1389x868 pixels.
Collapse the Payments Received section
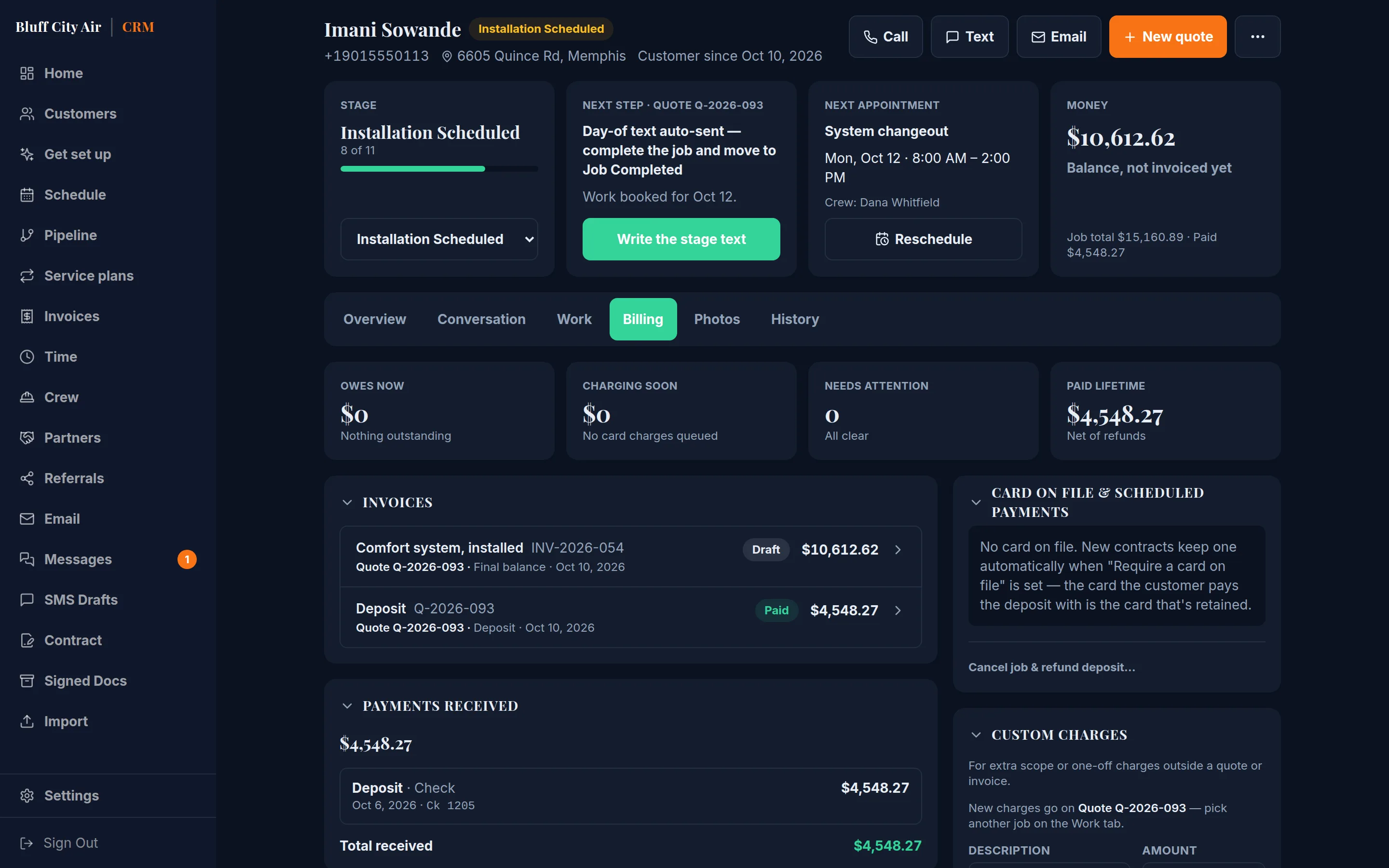tap(347, 705)
